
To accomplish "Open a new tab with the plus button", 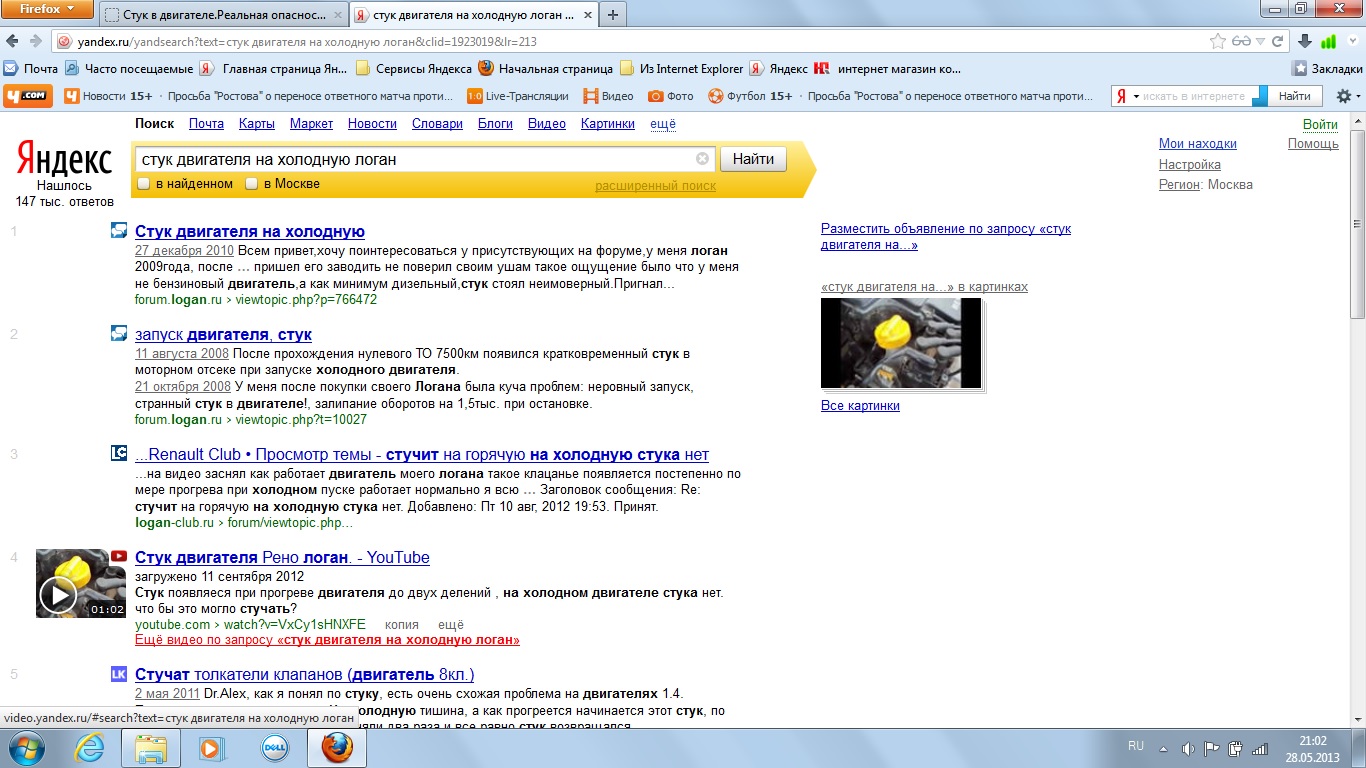I will point(613,15).
